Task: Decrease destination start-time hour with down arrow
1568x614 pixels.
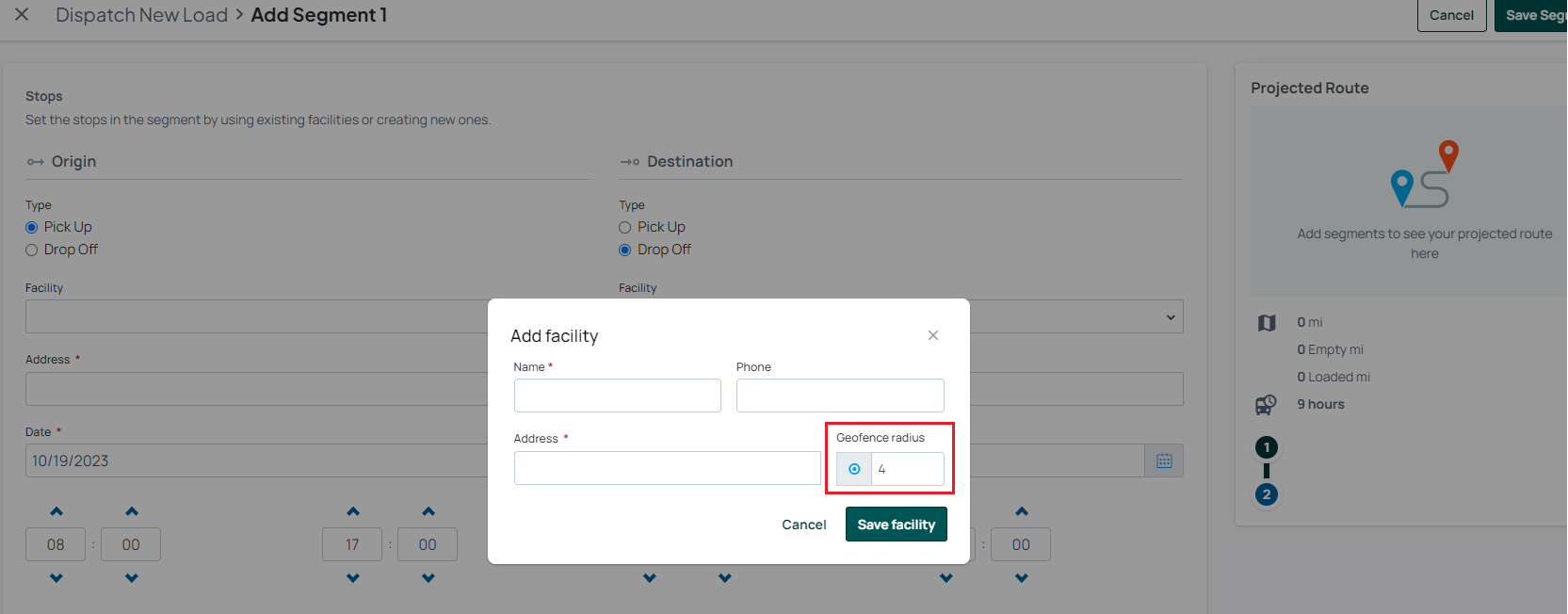Action: tap(650, 578)
